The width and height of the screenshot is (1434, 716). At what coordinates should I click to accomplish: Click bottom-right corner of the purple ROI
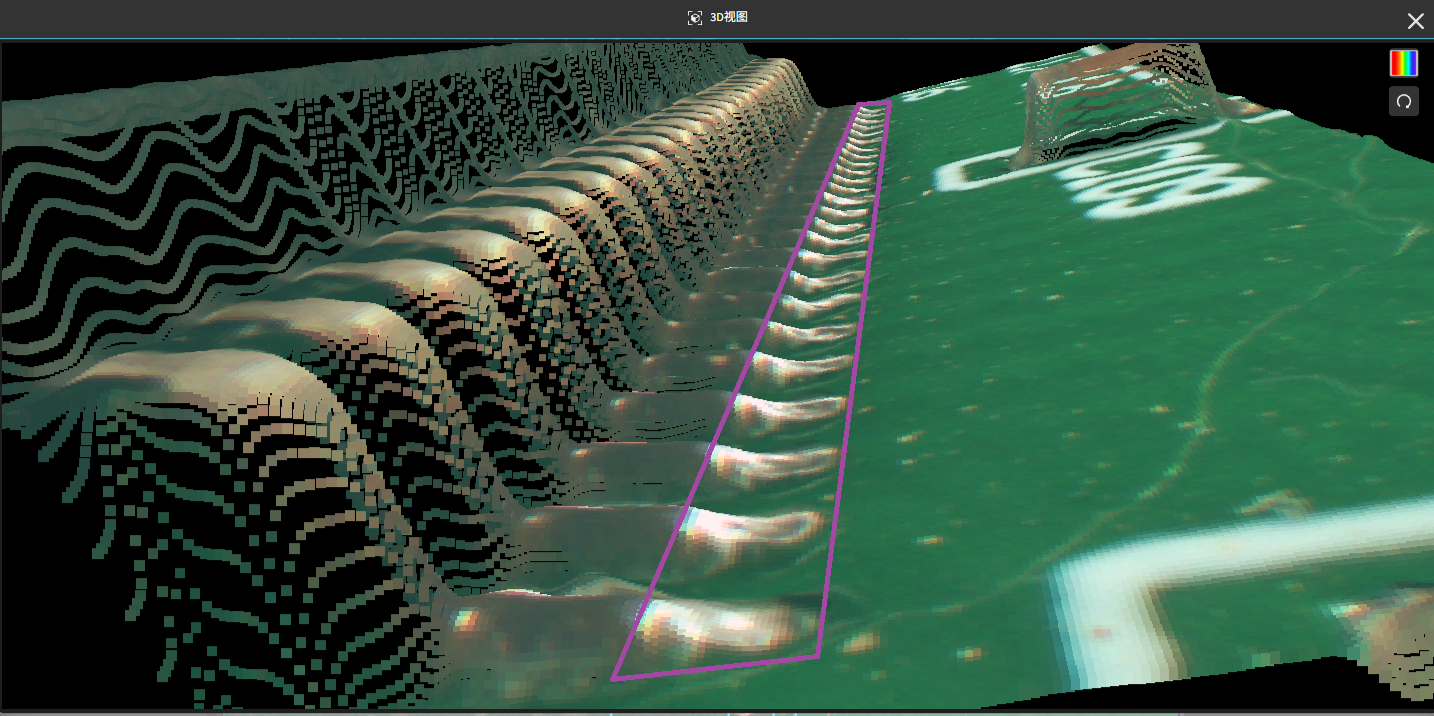coord(818,656)
